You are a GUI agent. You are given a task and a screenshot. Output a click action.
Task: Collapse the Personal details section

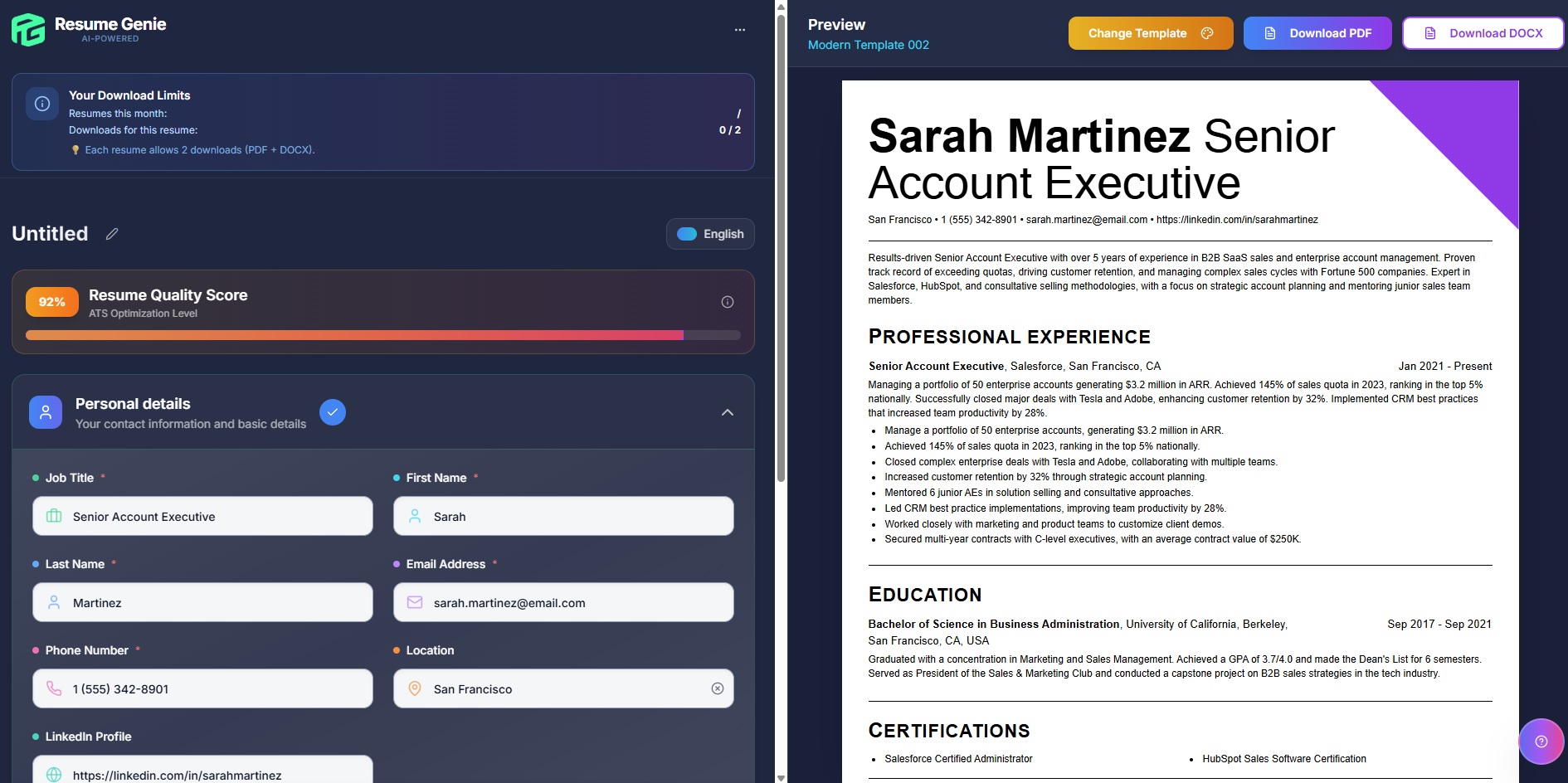click(727, 411)
